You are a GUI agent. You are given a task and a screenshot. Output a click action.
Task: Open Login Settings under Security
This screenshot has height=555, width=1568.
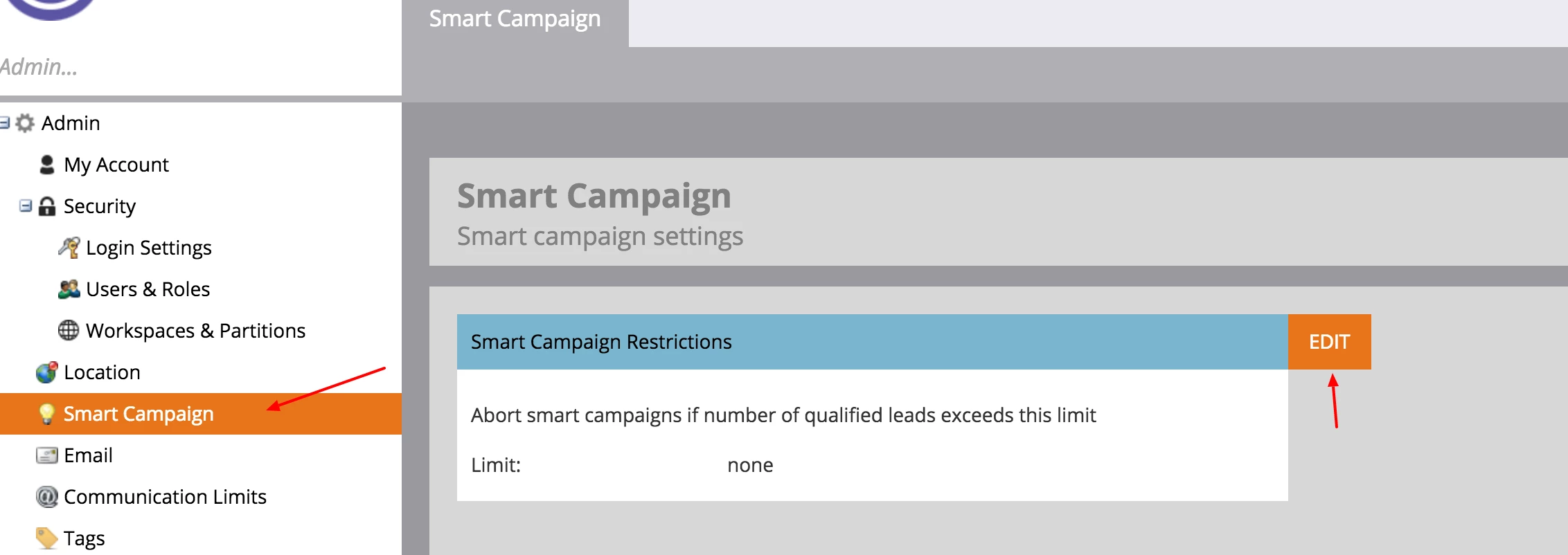point(148,248)
